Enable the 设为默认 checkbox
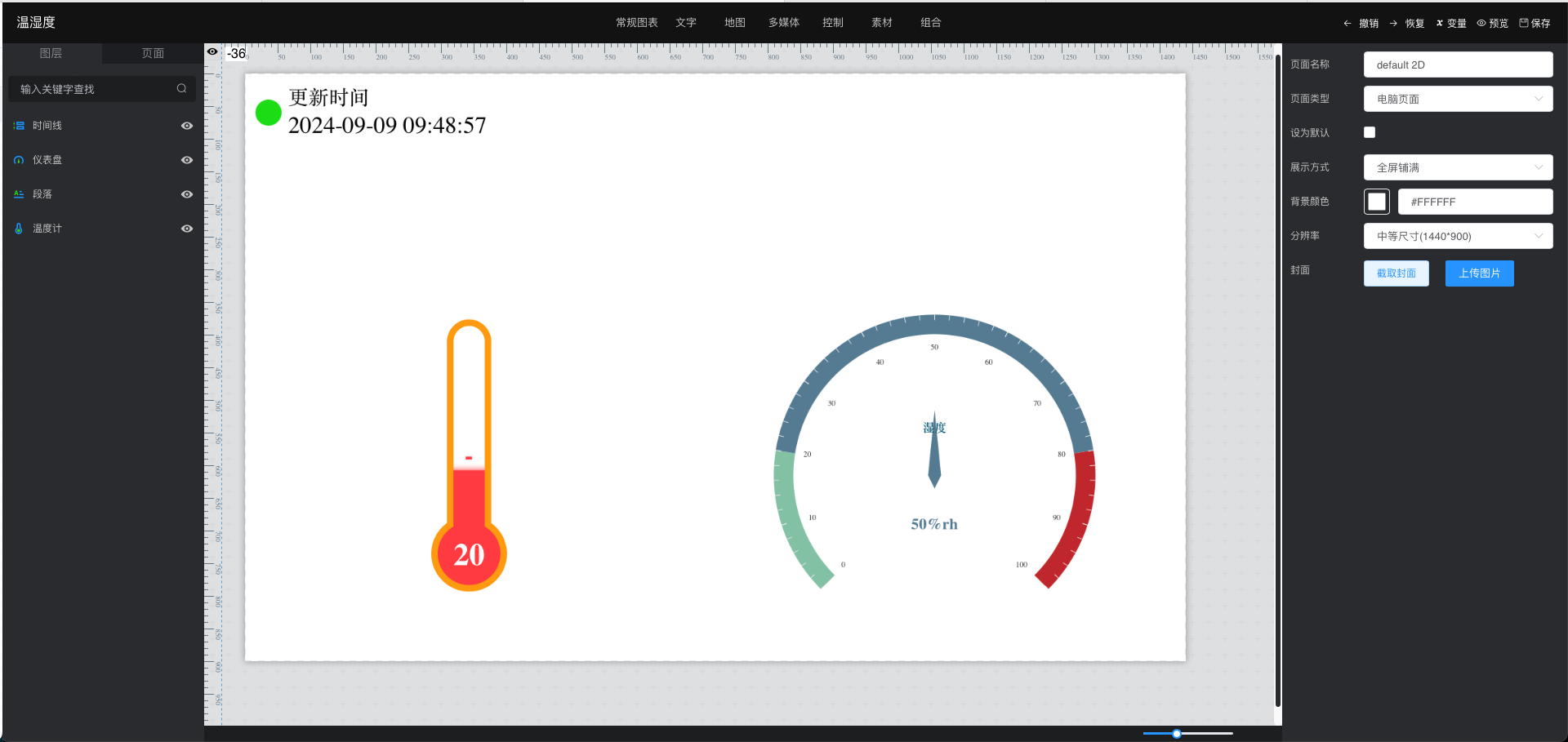The image size is (1568, 742). pyautogui.click(x=1370, y=132)
